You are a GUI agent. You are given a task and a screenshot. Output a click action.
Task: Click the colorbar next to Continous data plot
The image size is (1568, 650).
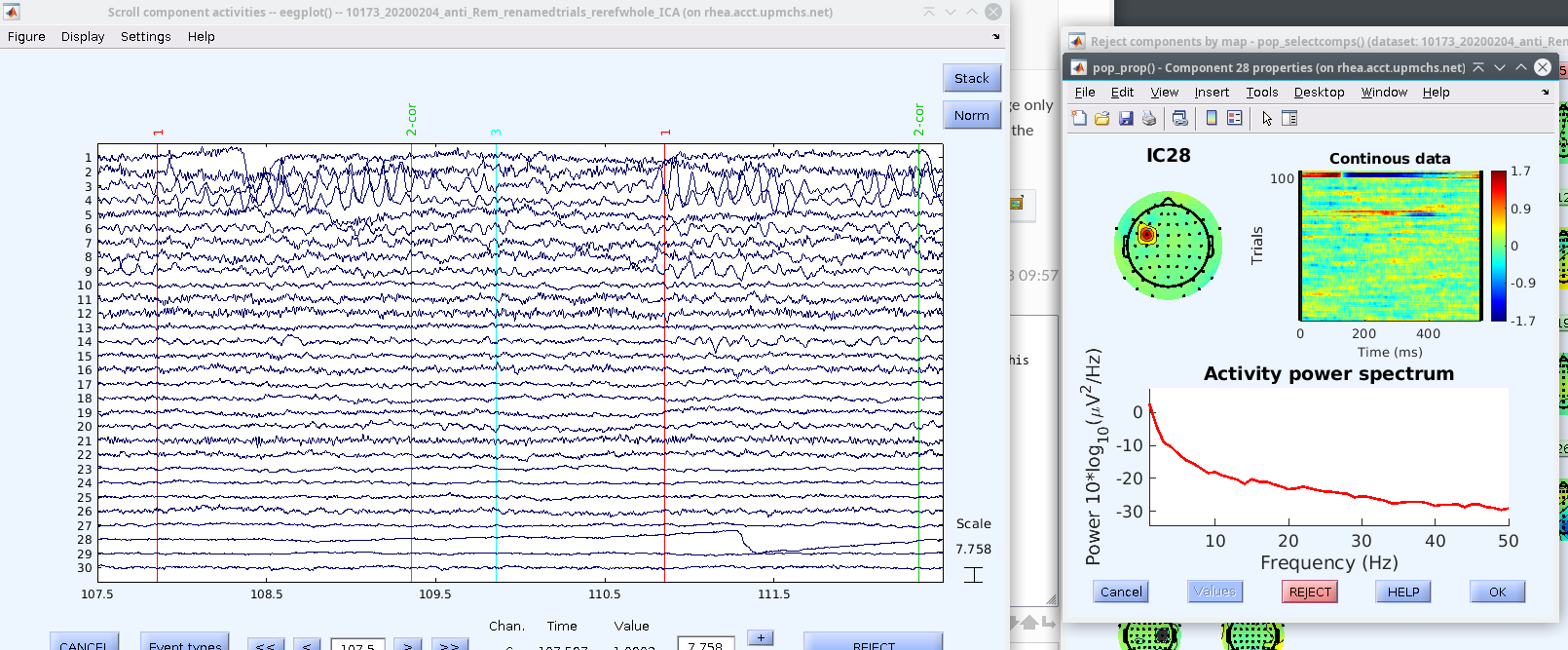(x=1498, y=246)
